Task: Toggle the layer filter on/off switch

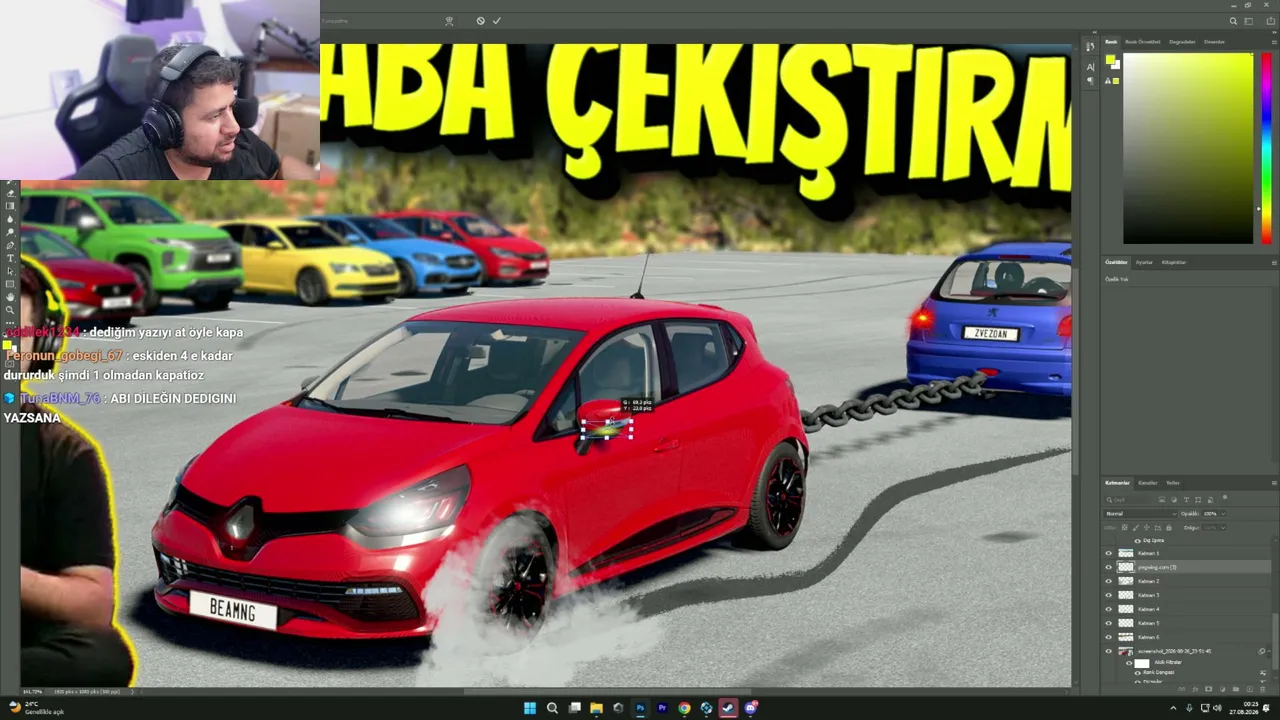Action: 1225,498
